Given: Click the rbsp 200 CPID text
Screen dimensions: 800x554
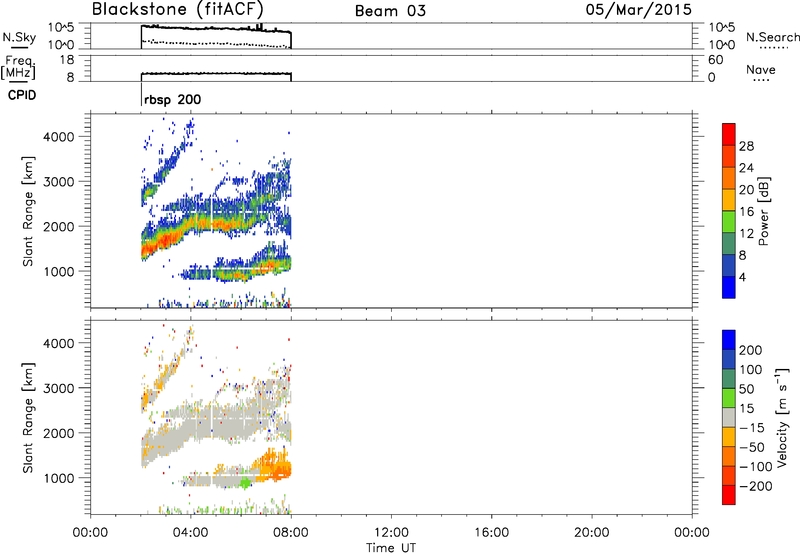Looking at the screenshot, I should point(172,99).
